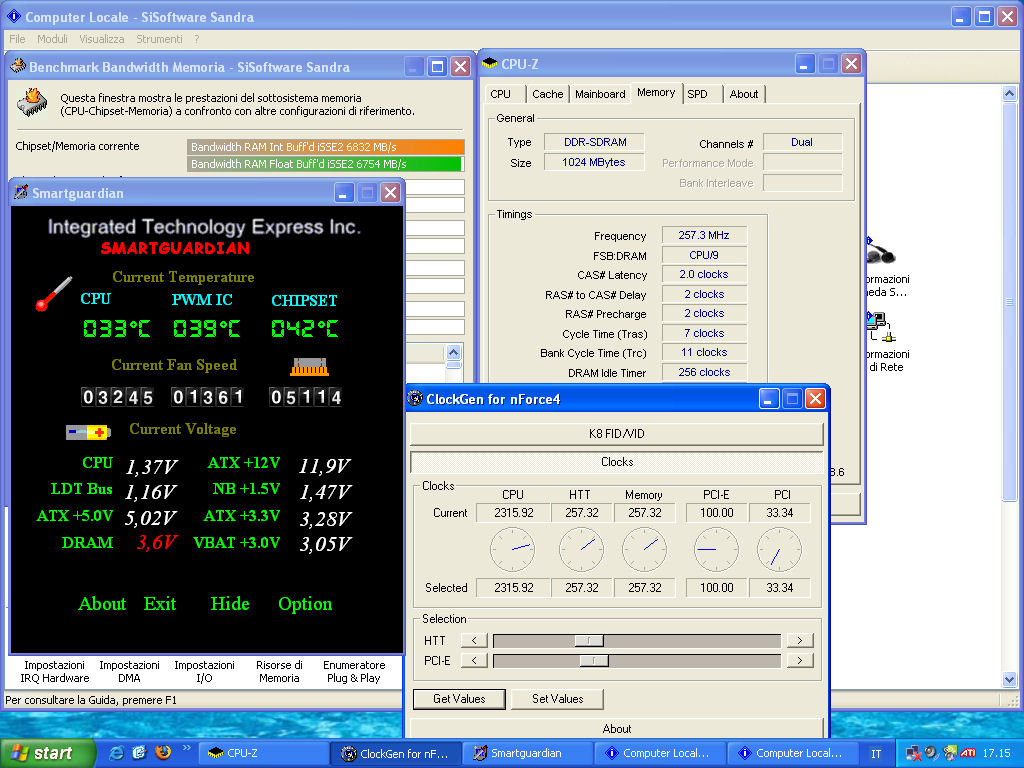
Task: Click the thermometer icon in Smartguardian
Action: pos(54,294)
